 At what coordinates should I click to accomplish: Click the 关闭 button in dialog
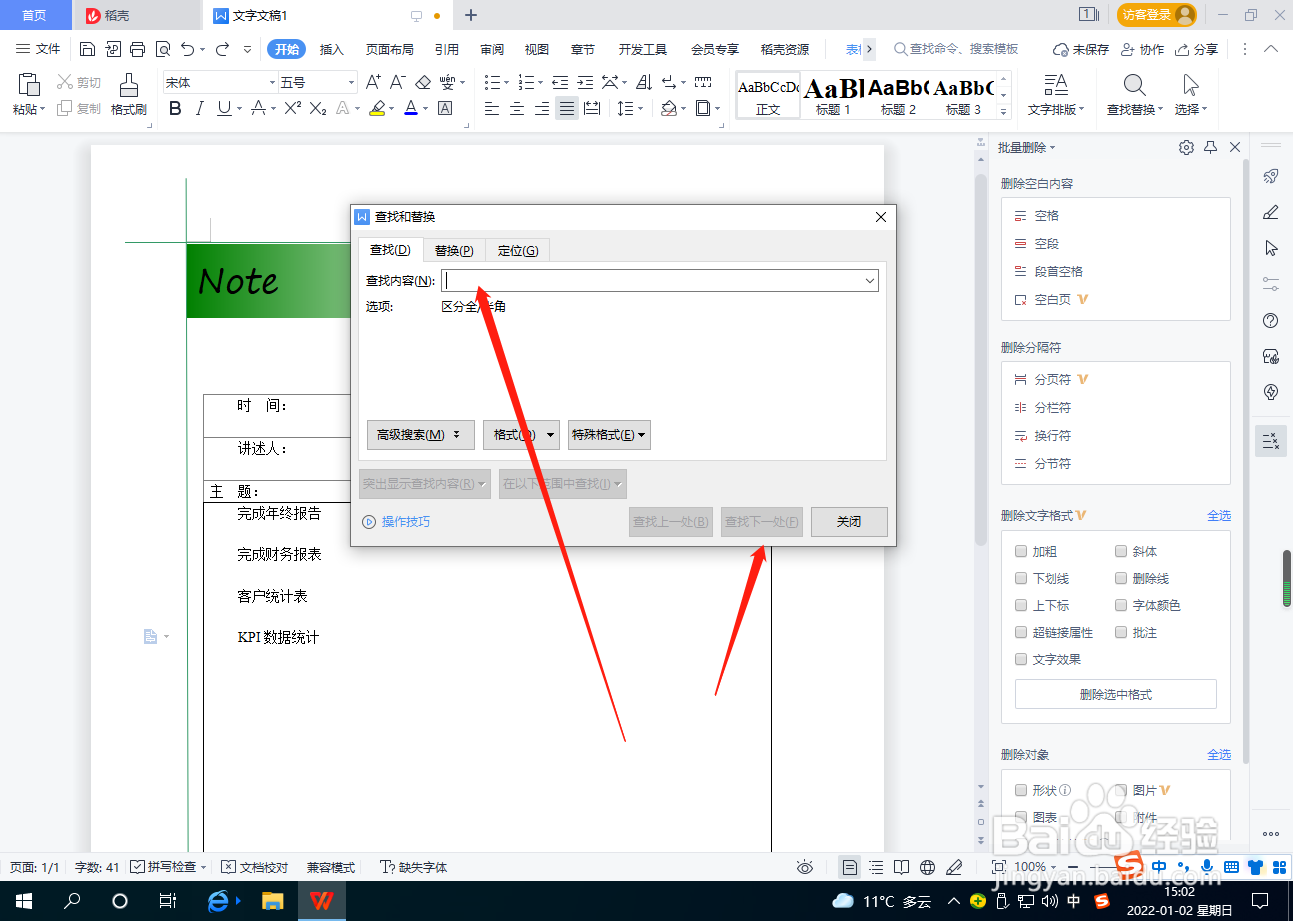click(x=849, y=521)
